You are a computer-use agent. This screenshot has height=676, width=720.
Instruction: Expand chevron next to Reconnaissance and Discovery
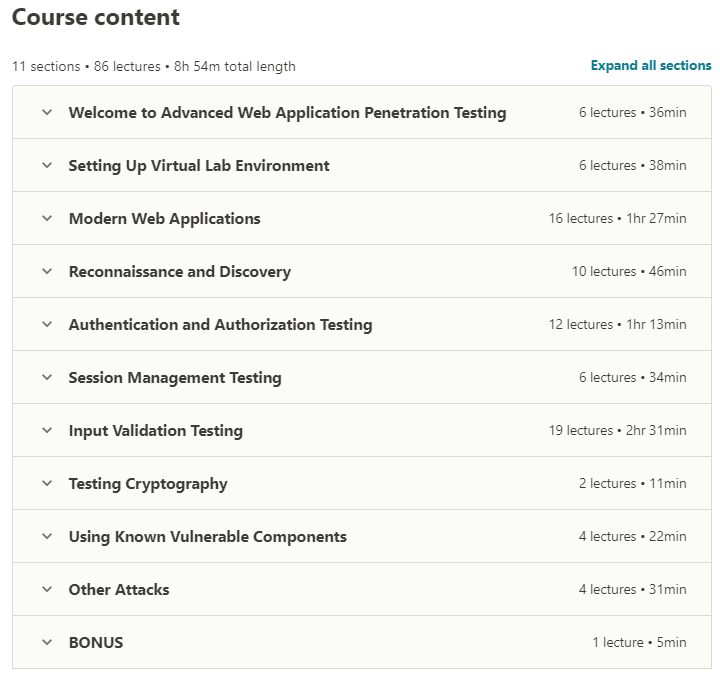47,272
